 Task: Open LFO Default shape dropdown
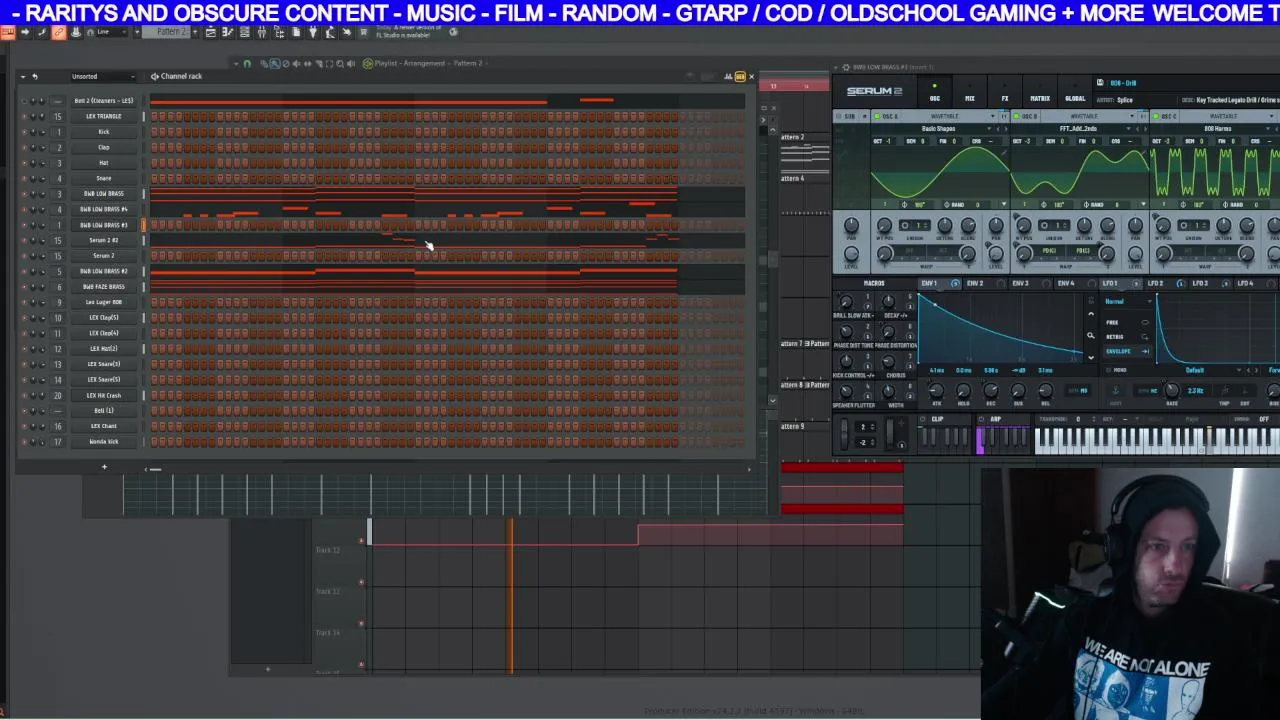click(1196, 370)
